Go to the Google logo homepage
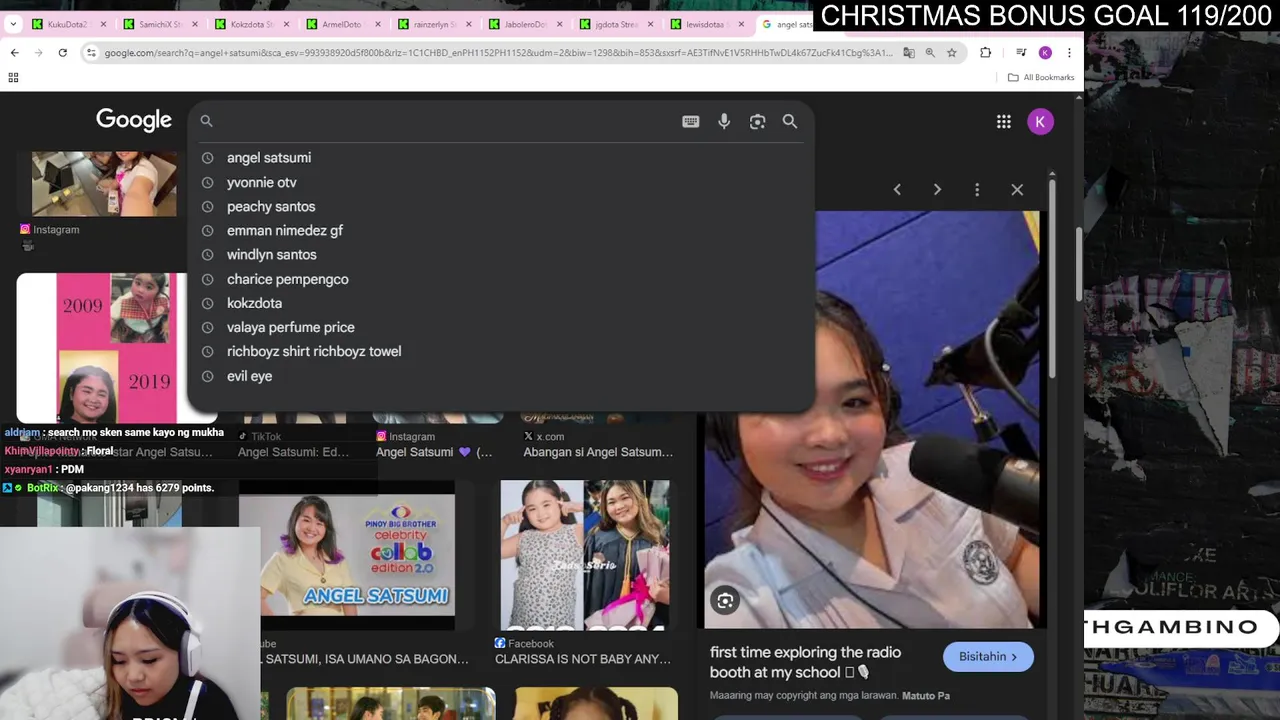This screenshot has width=1280, height=720. tap(134, 120)
